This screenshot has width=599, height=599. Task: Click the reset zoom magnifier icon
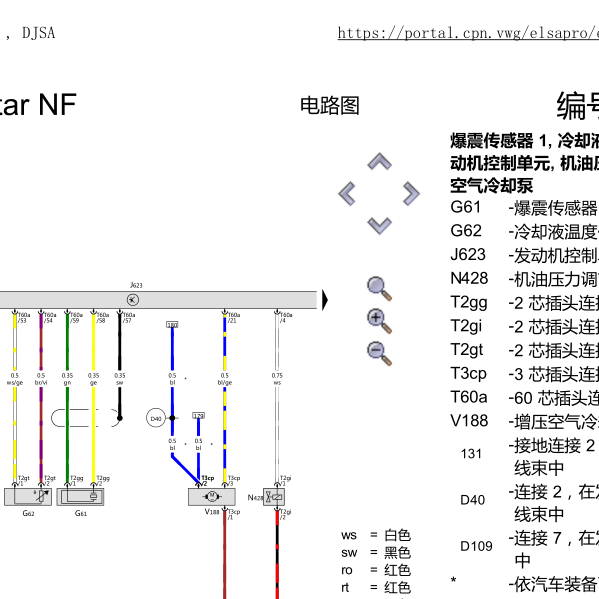pos(379,288)
